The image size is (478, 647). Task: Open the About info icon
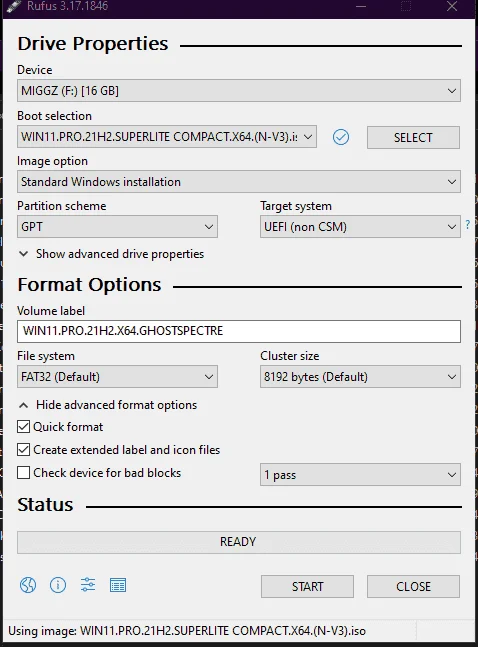point(58,585)
